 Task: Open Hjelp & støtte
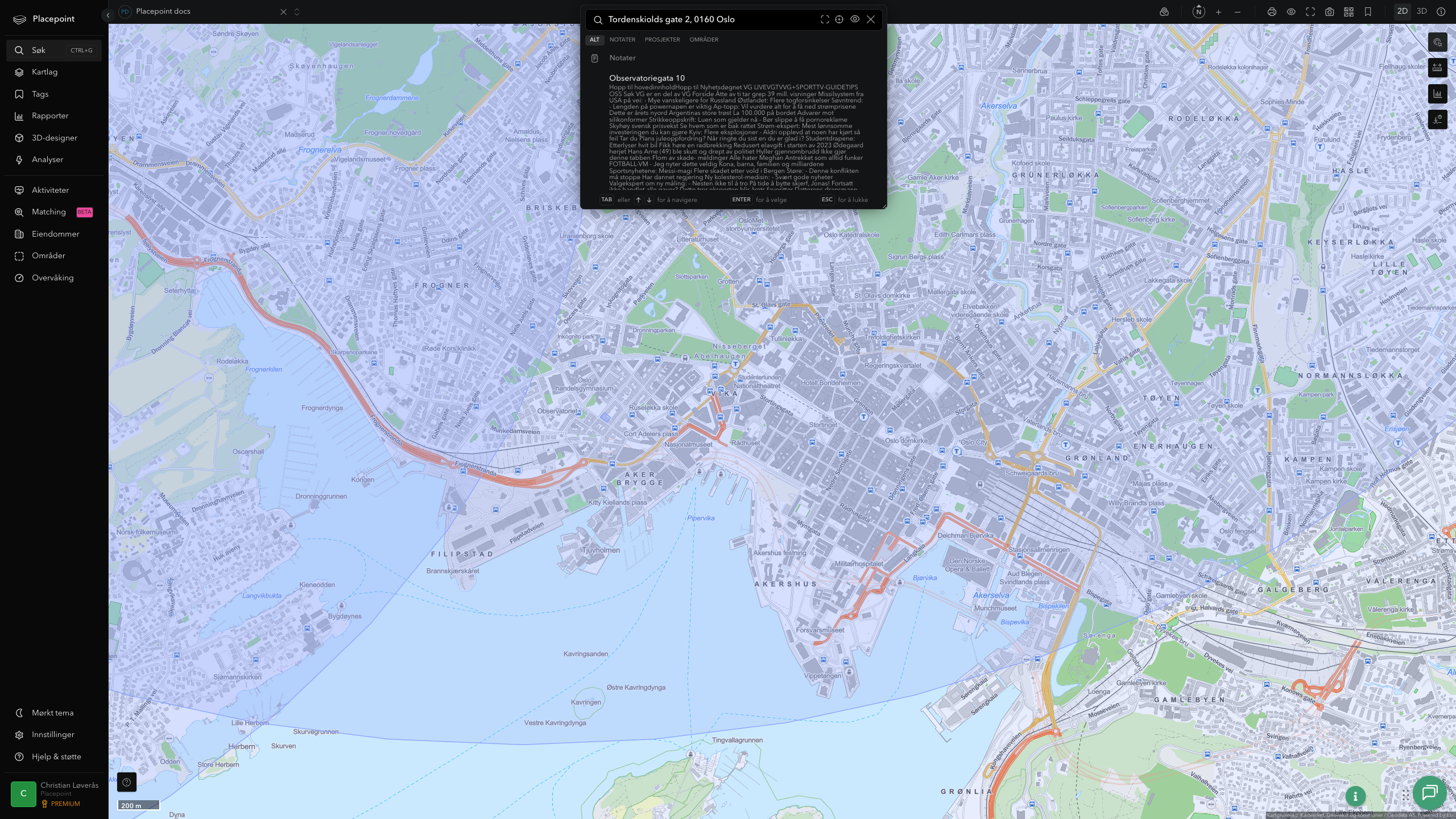(x=53, y=757)
